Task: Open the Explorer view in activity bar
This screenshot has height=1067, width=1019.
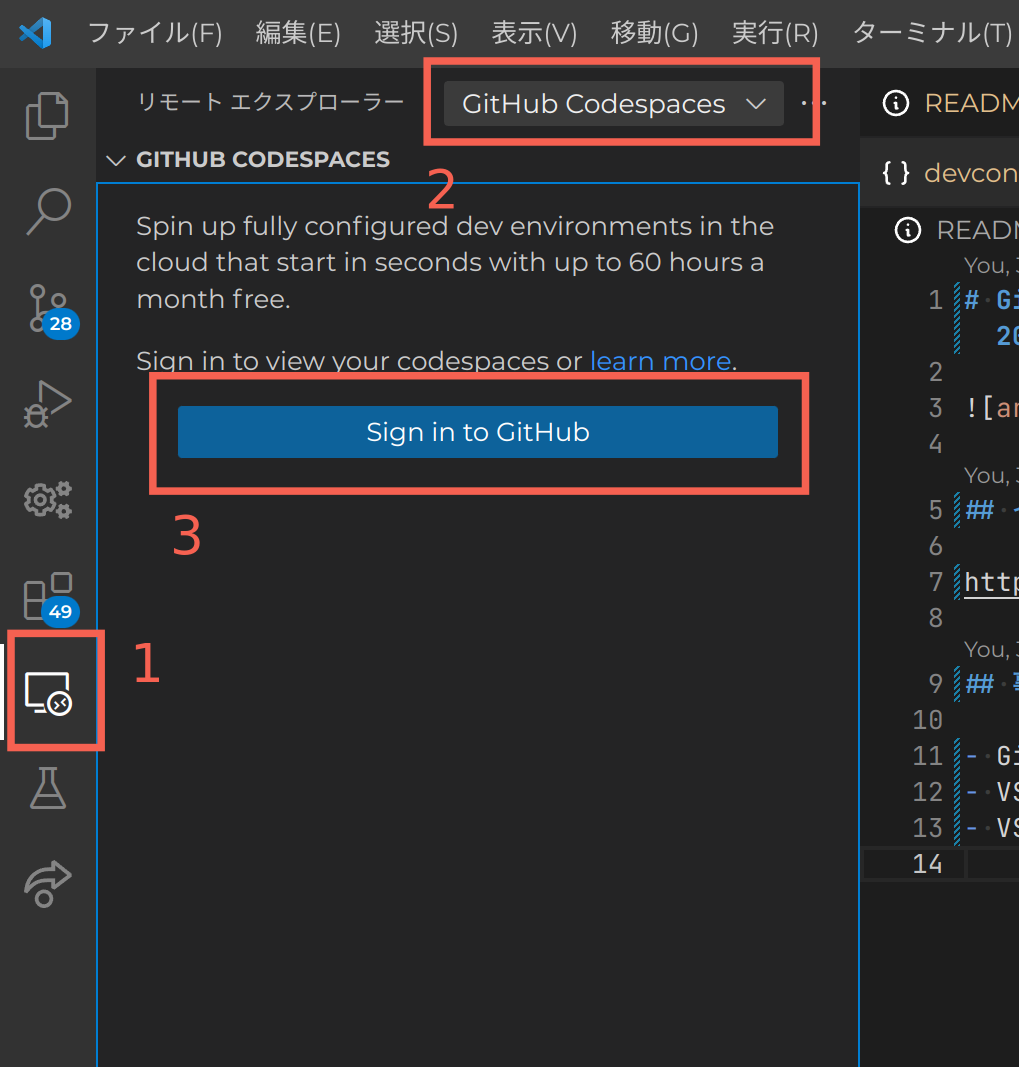Action: click(48, 115)
